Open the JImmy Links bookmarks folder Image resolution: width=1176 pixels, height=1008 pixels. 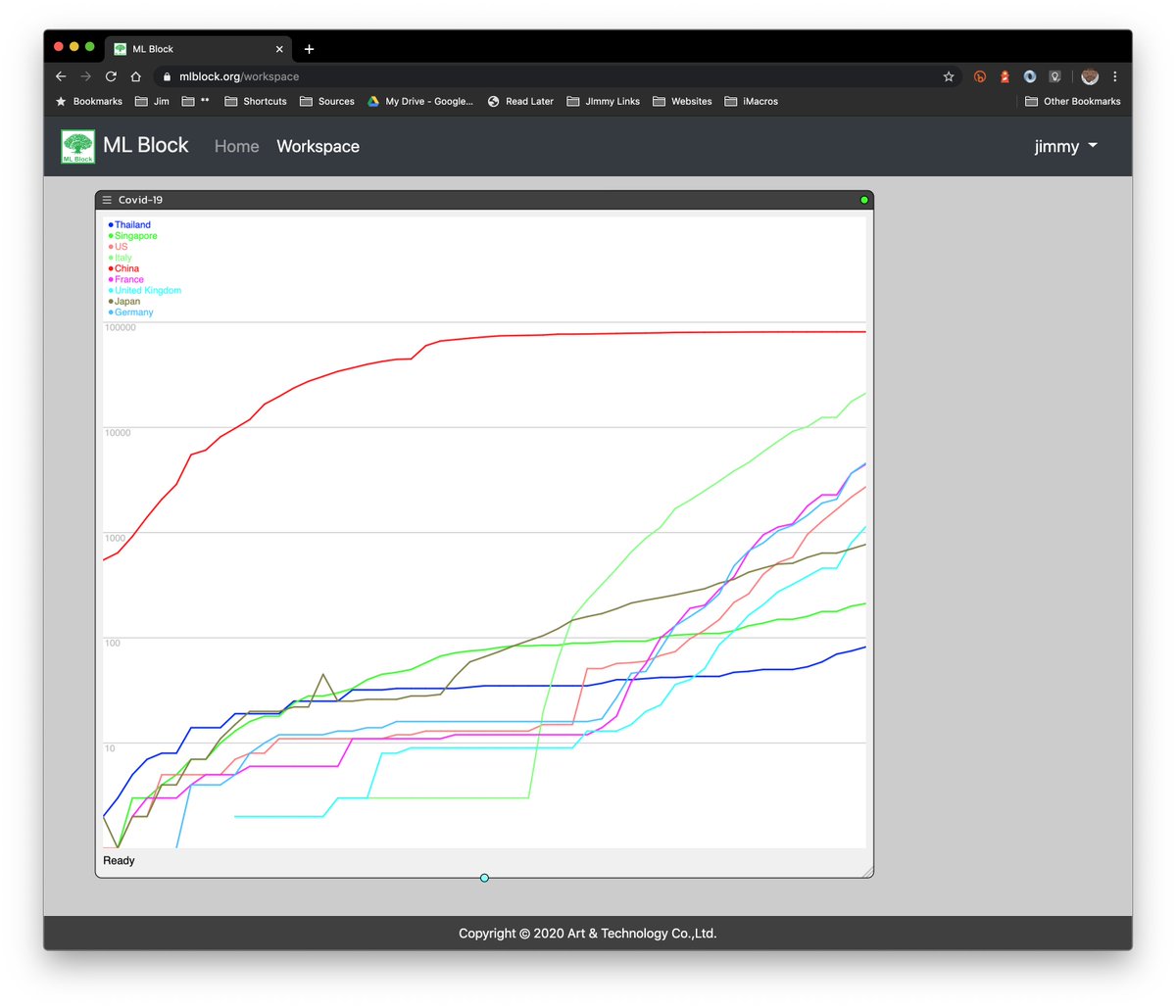(x=603, y=101)
